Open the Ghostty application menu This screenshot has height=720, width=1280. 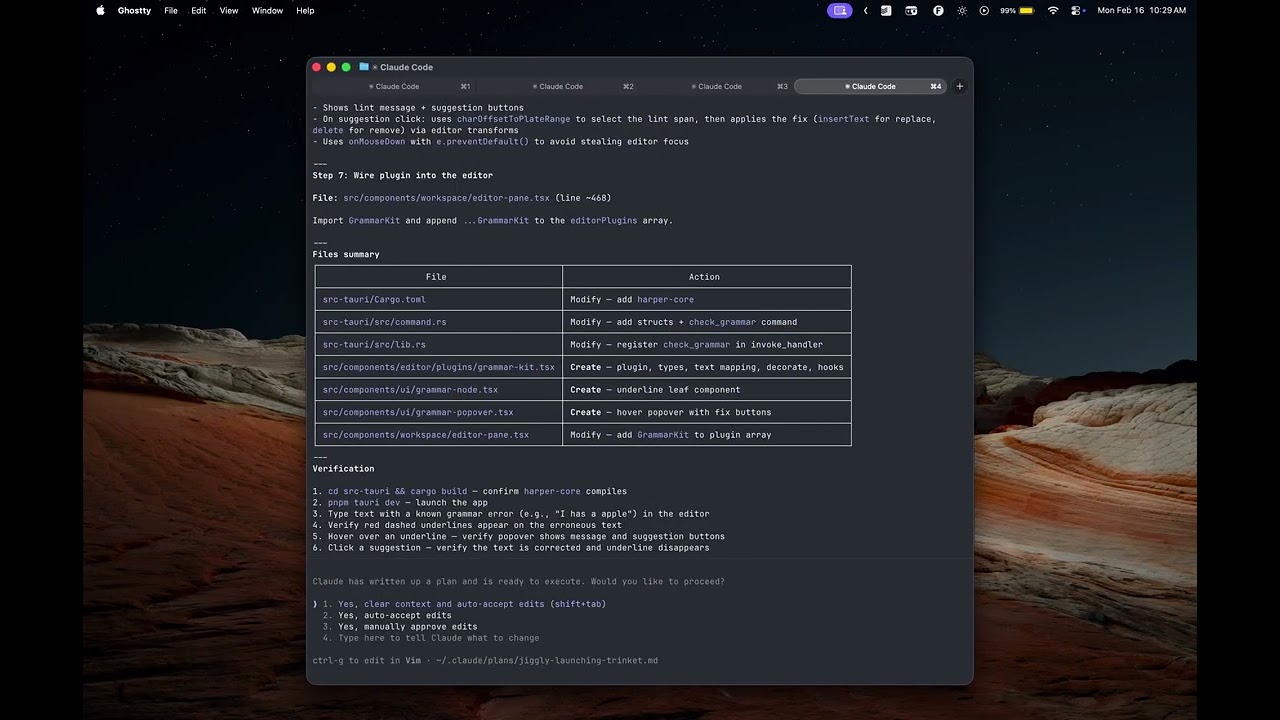(x=134, y=10)
